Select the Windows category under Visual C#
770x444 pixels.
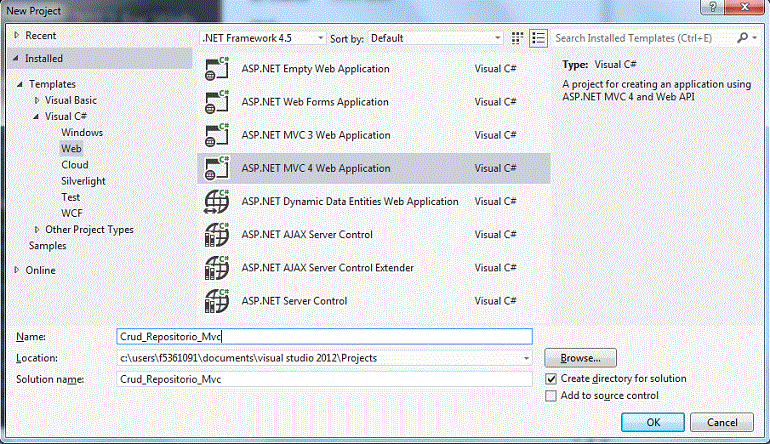82,132
